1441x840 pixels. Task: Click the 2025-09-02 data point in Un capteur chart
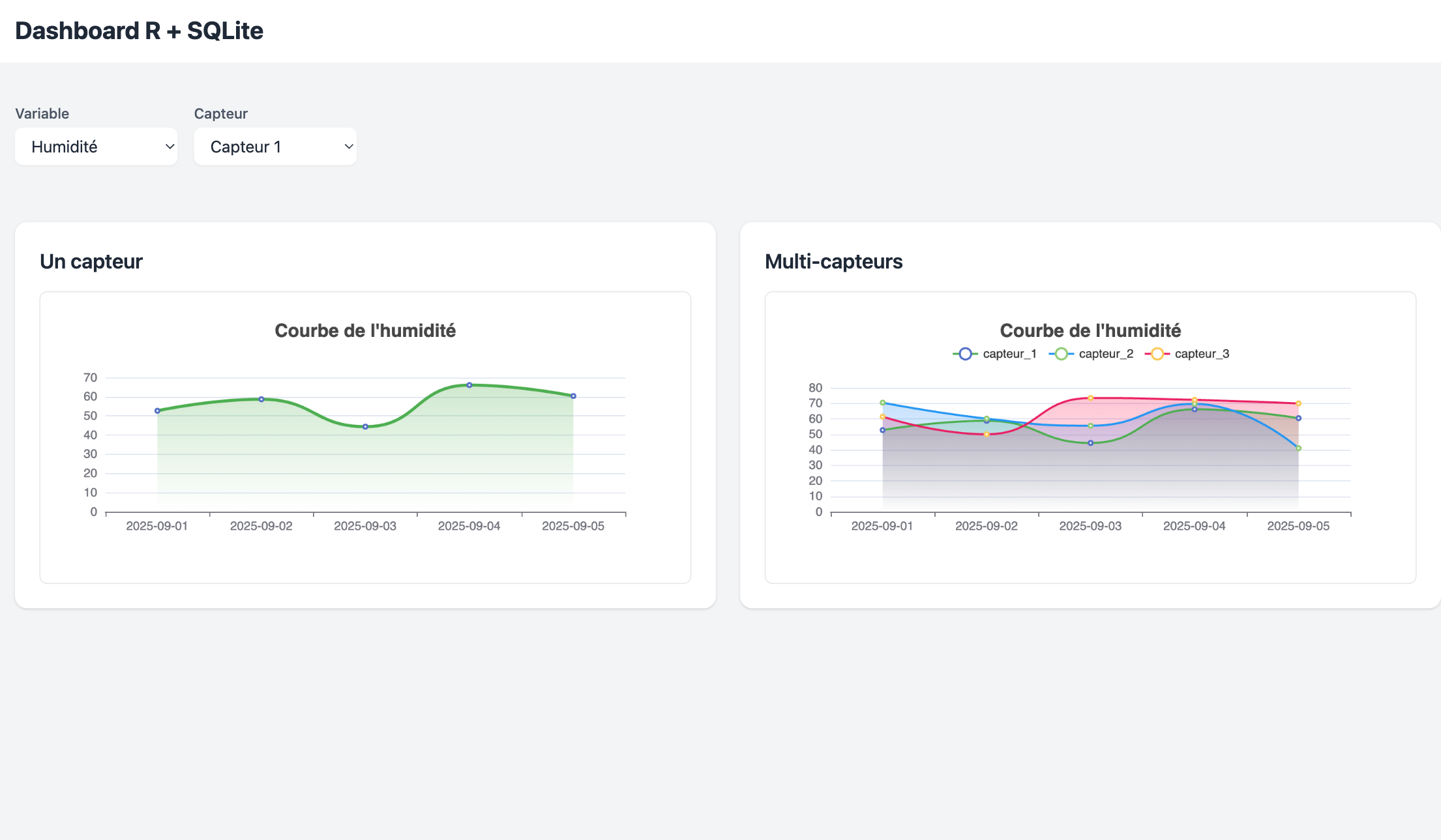tap(261, 399)
